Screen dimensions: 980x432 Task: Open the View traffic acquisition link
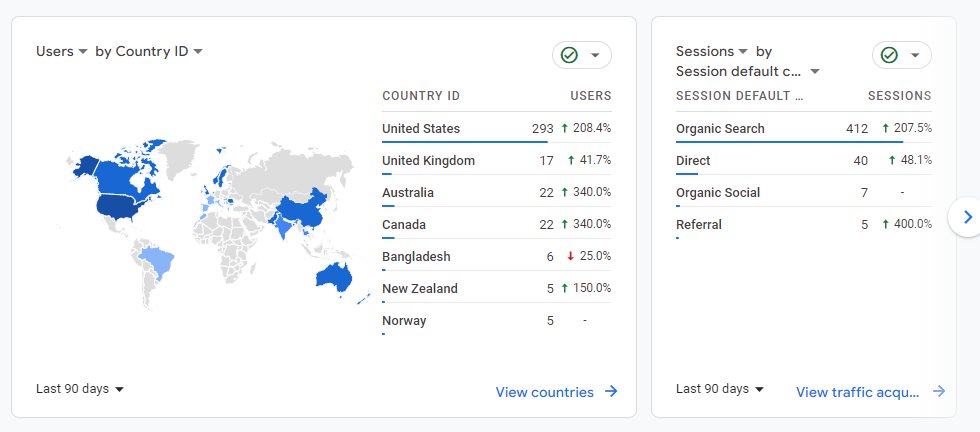click(x=857, y=392)
